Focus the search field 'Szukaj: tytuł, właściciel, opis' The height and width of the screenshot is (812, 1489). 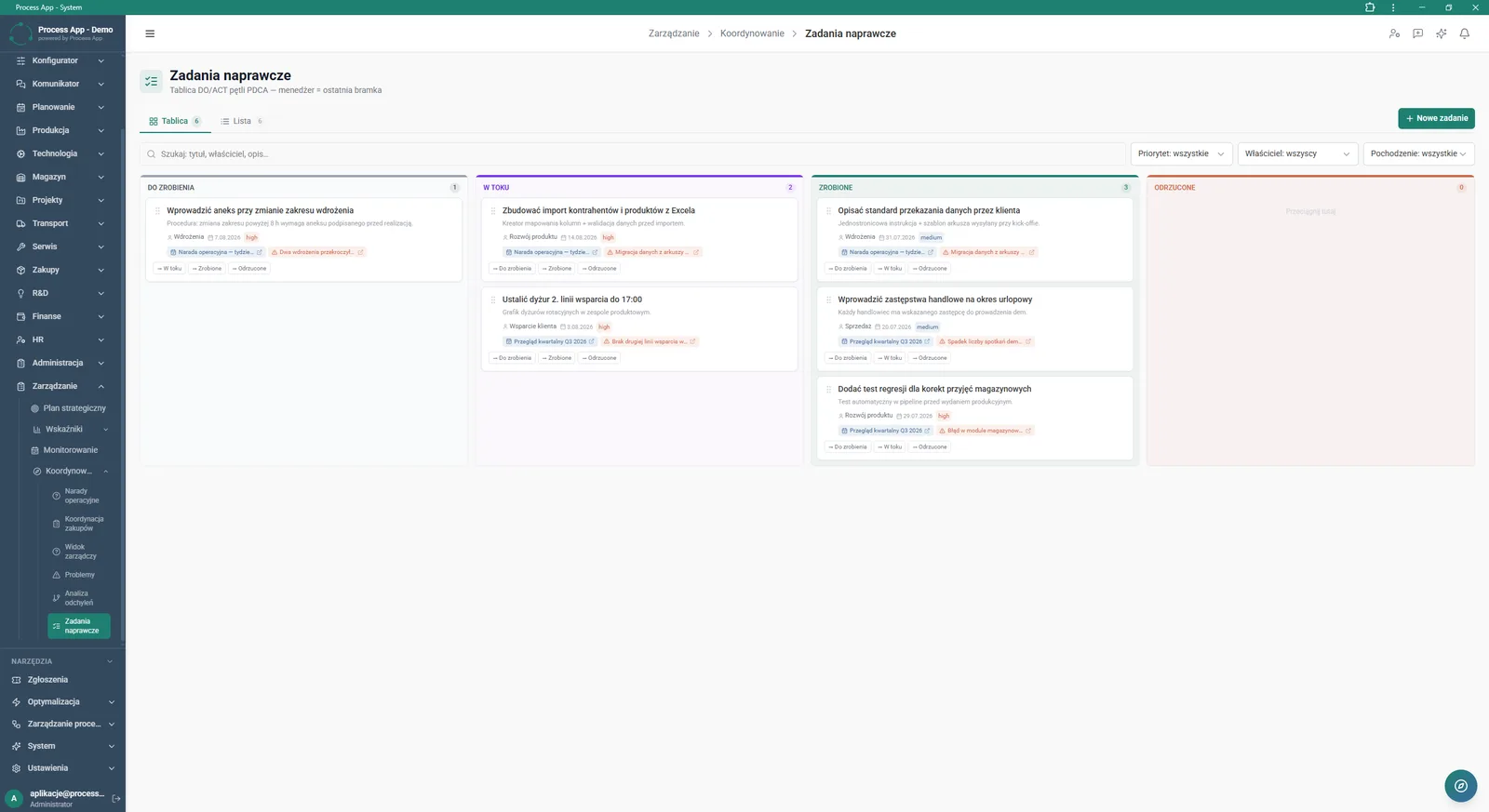pyautogui.click(x=633, y=153)
